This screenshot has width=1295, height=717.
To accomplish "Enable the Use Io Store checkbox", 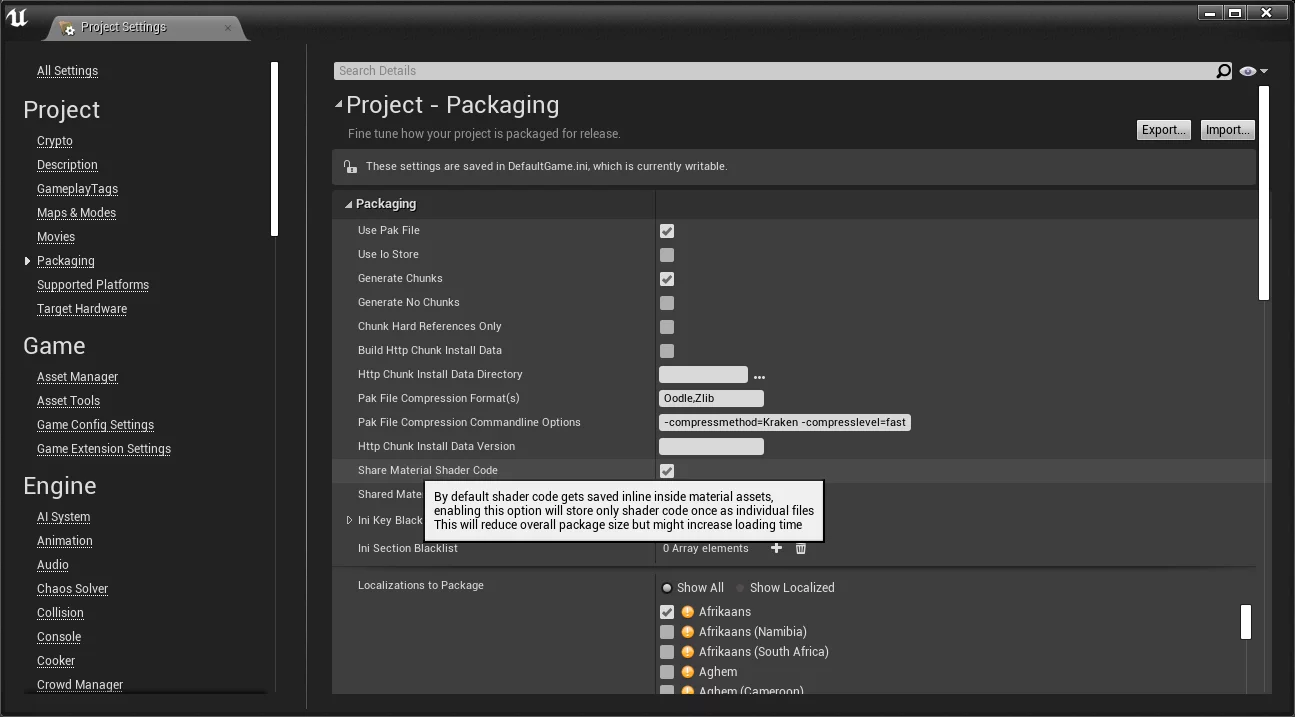I will (667, 255).
